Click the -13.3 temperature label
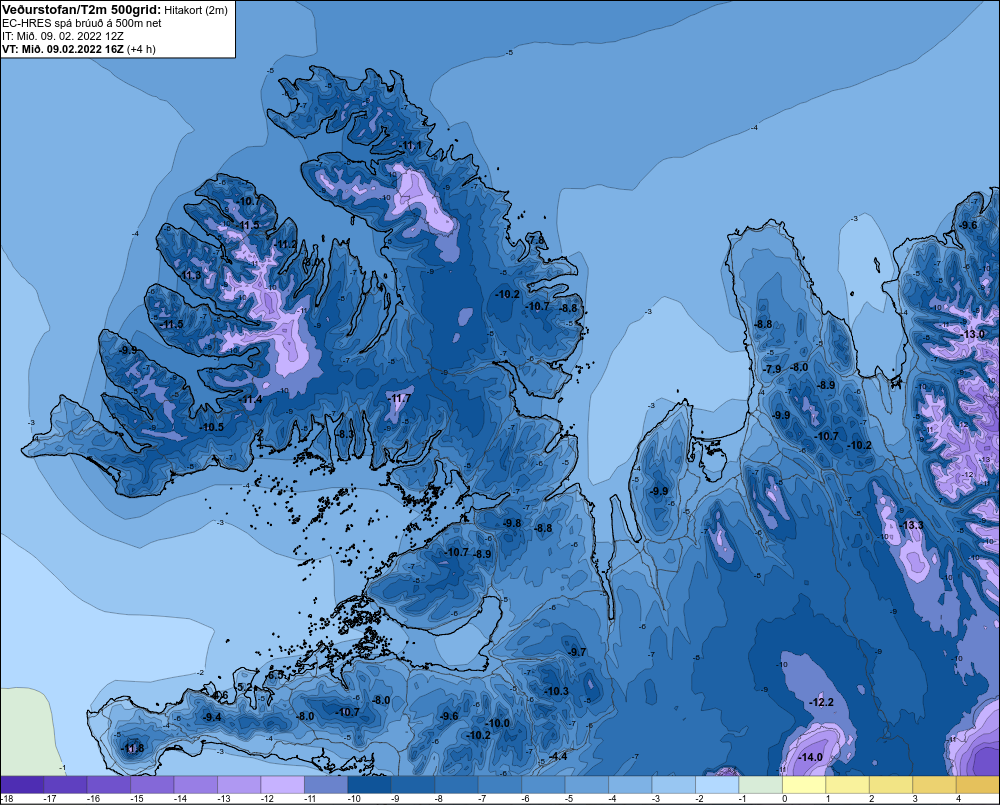 [x=911, y=525]
